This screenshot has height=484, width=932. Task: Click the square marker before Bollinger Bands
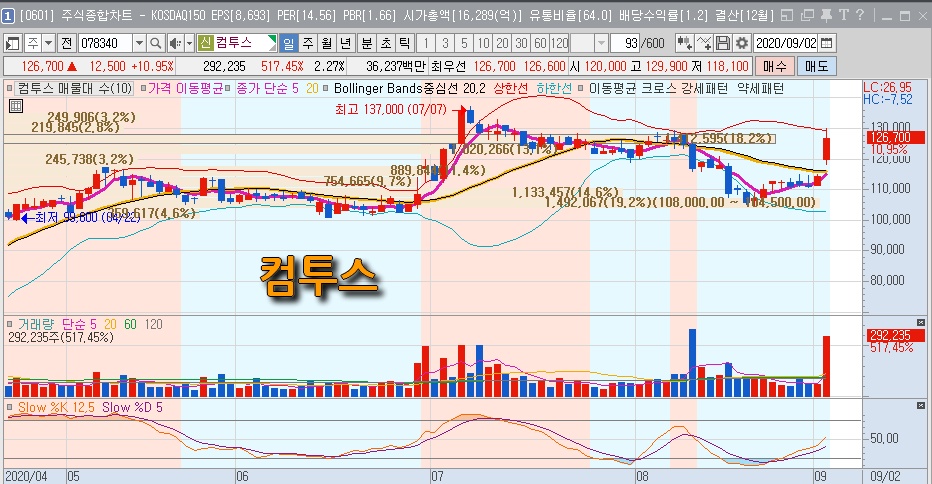point(325,89)
